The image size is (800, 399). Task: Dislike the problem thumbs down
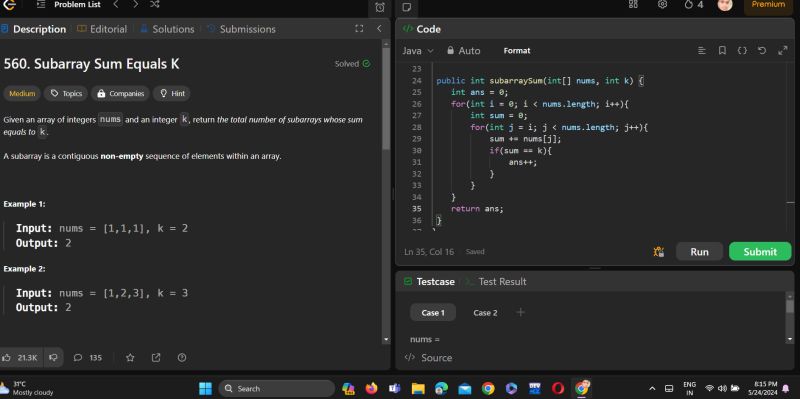53,358
